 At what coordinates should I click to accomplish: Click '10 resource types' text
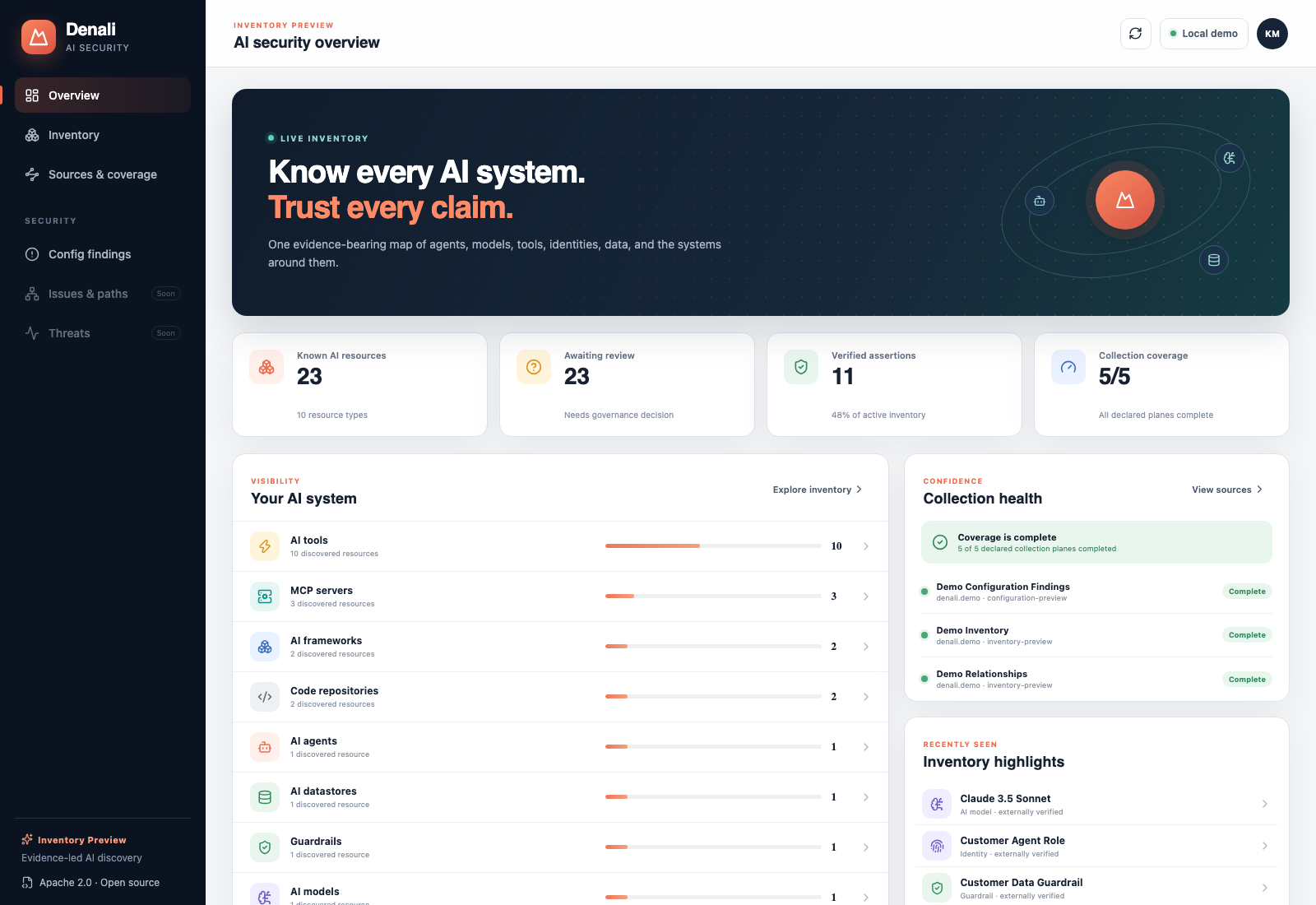click(332, 415)
